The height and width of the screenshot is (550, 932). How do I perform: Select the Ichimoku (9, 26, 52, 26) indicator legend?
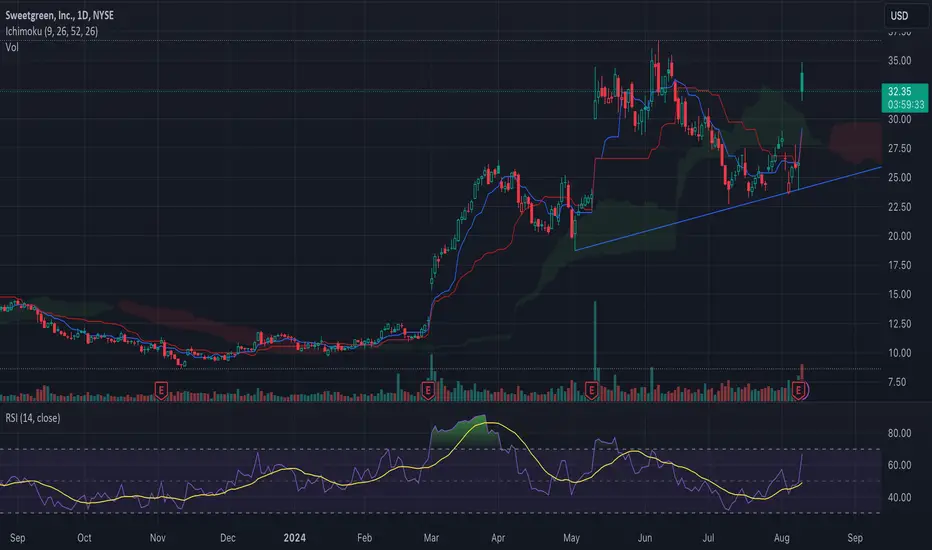52,31
